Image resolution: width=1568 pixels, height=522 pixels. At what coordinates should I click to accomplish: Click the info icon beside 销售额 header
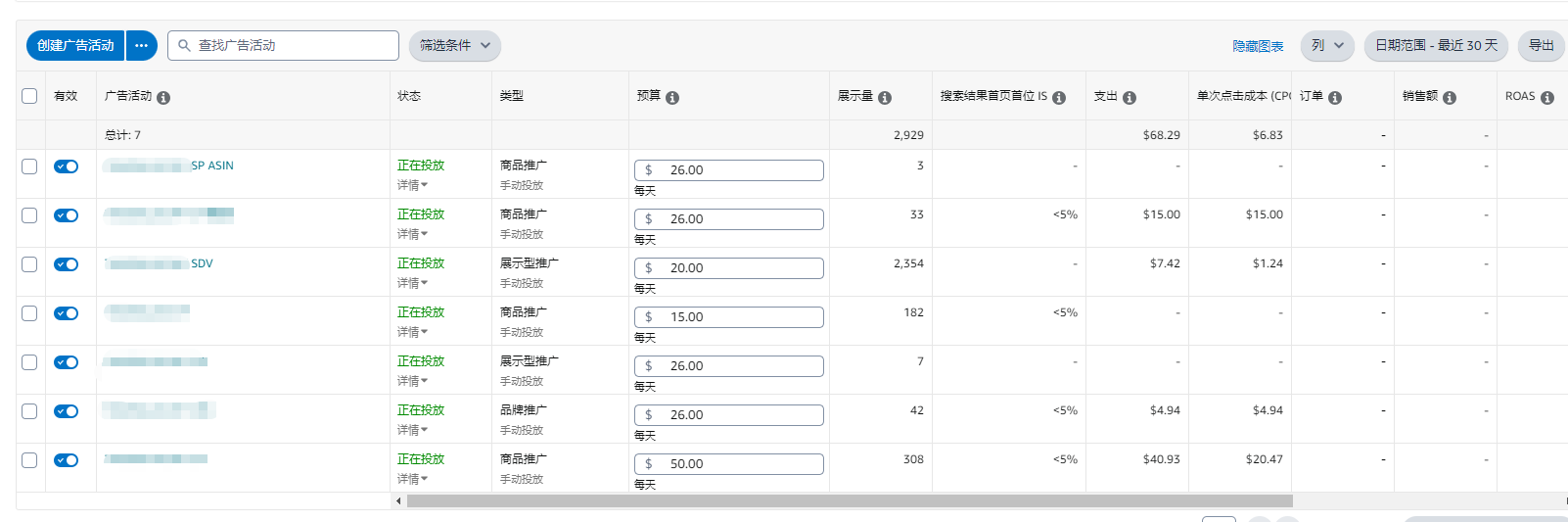(1450, 98)
